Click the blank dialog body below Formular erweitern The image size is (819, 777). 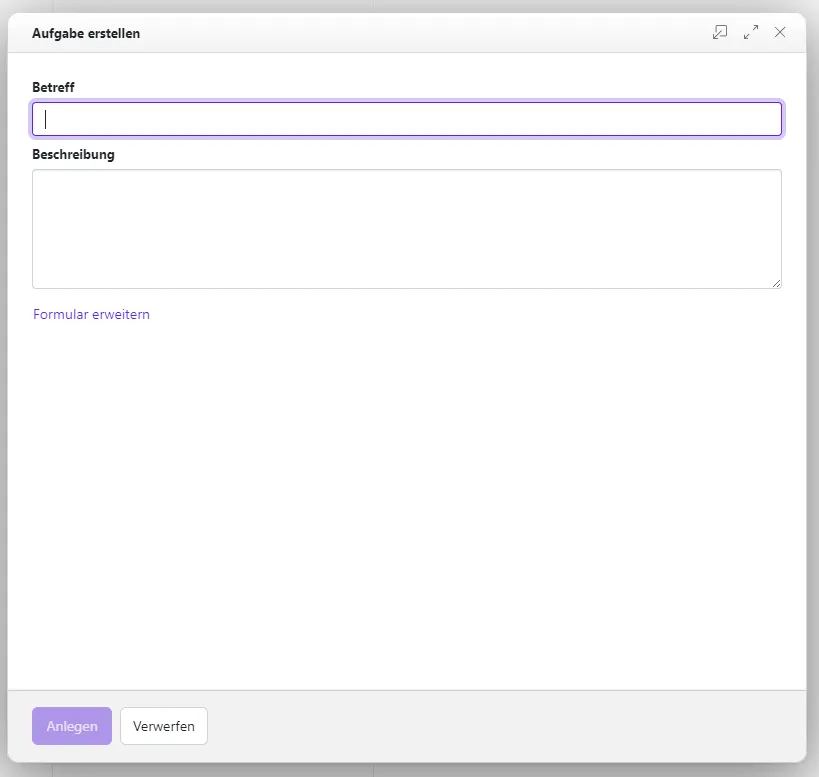407,500
